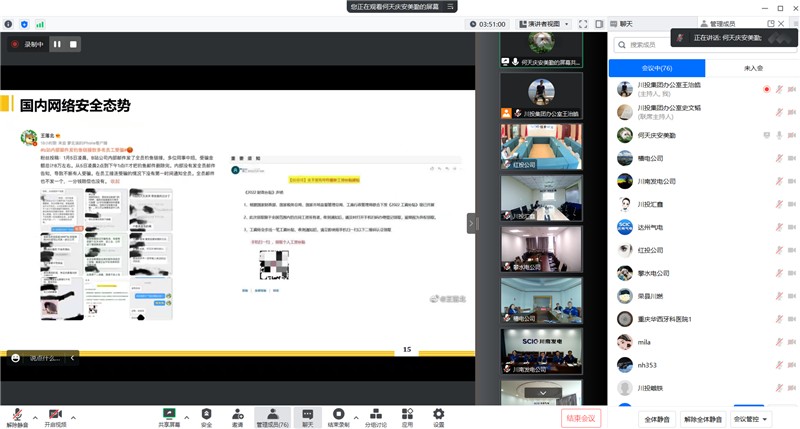Image resolution: width=800 pixels, height=429 pixels.
Task: Click the 管理成员(76) toolbar icon
Action: (272, 413)
